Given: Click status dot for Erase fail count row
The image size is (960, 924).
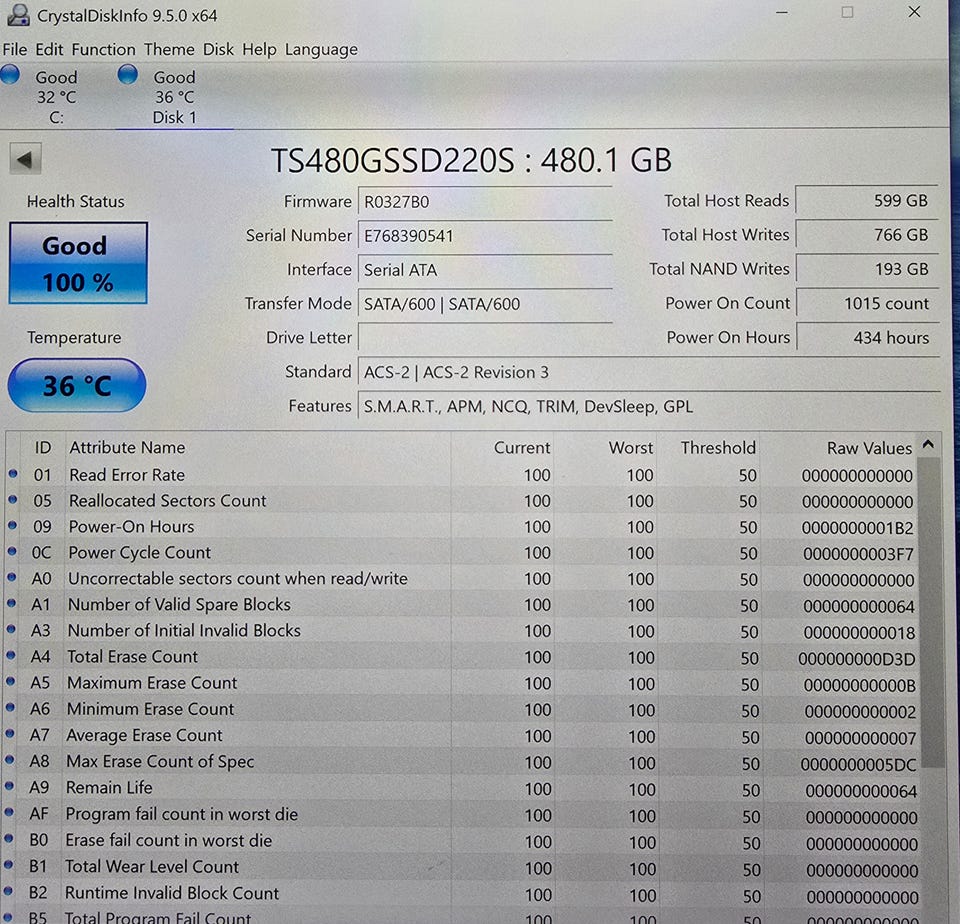Looking at the screenshot, I should [9, 839].
